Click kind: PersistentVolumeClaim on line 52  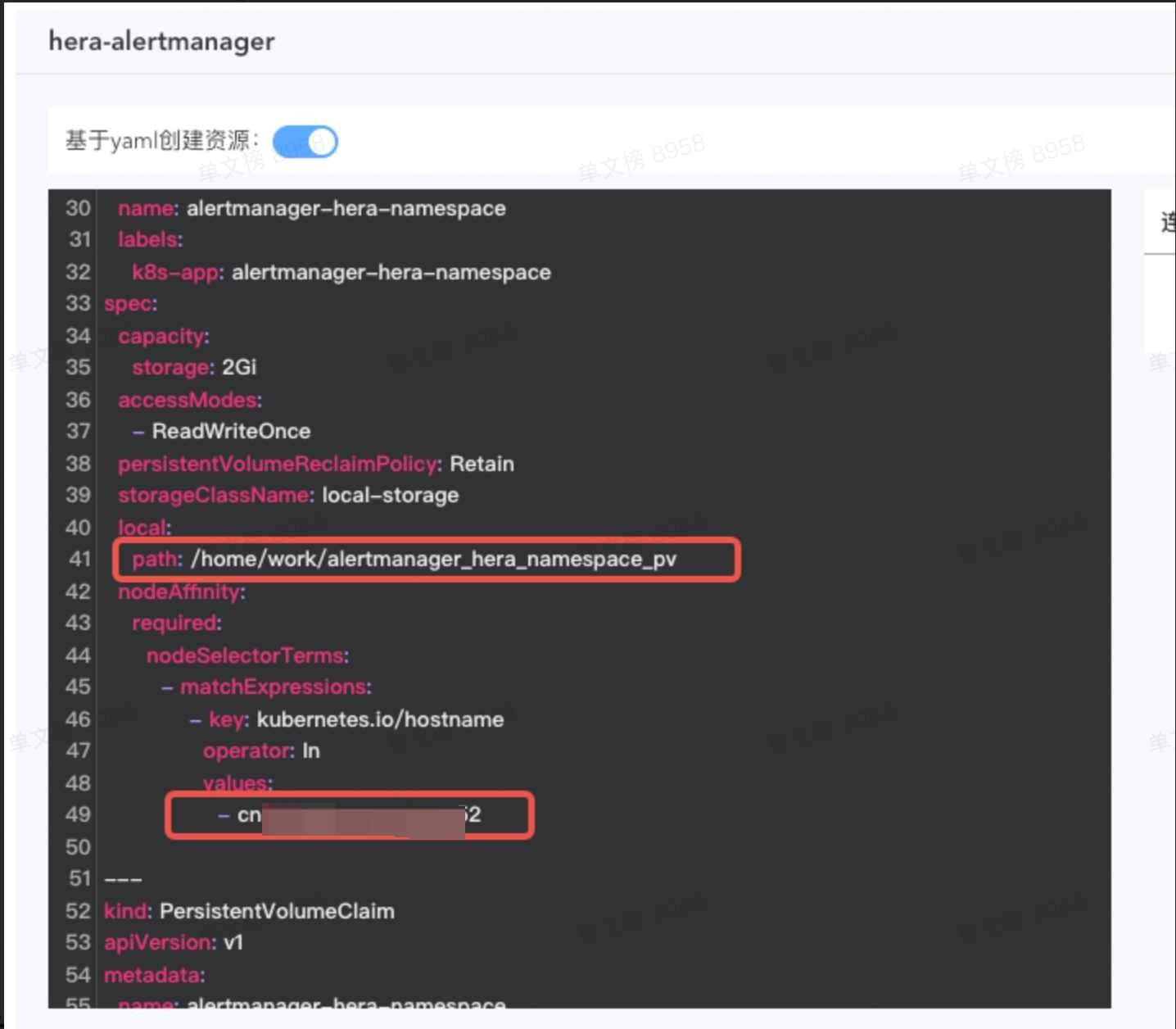(249, 911)
